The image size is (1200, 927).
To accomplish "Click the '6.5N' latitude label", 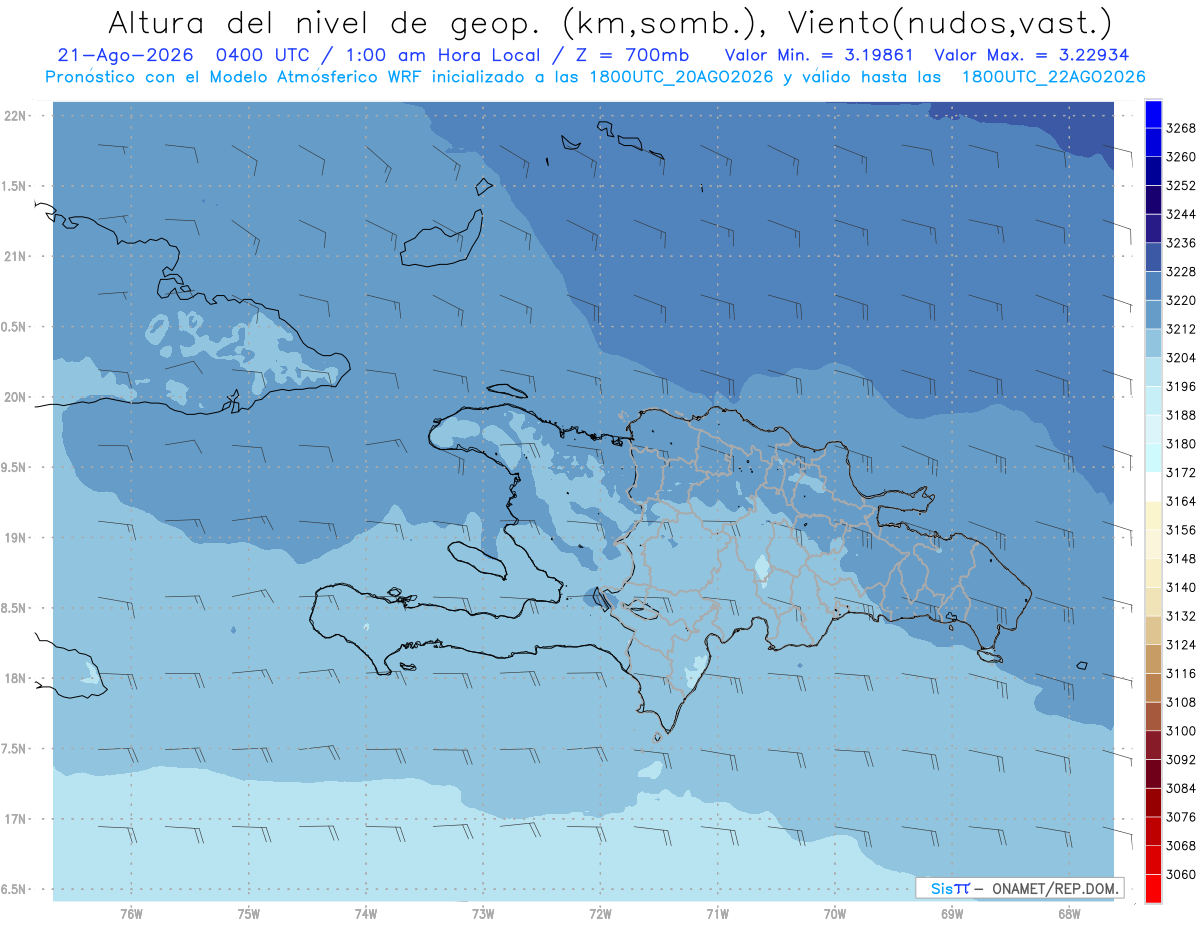I will click(x=13, y=889).
